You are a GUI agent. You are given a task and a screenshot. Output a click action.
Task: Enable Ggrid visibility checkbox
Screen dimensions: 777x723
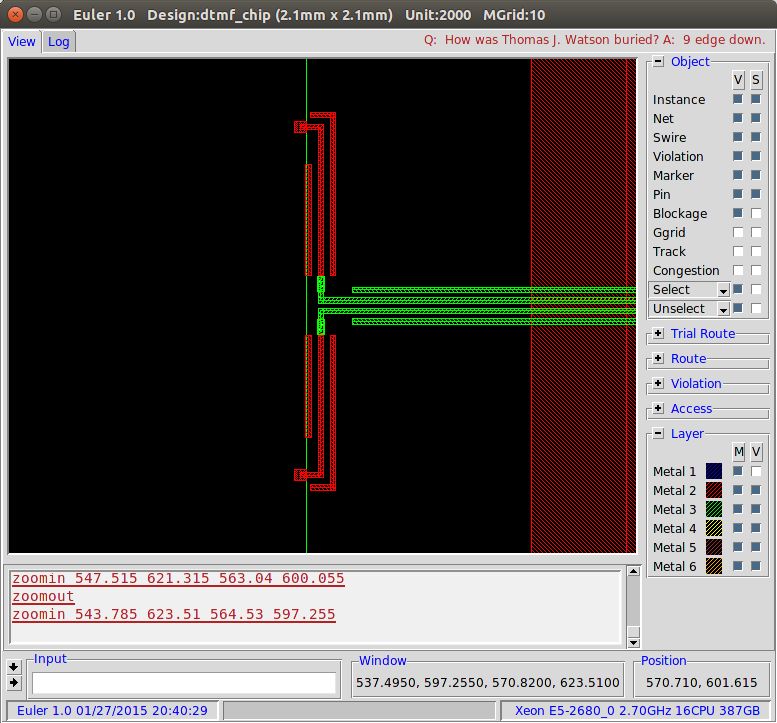click(x=738, y=232)
